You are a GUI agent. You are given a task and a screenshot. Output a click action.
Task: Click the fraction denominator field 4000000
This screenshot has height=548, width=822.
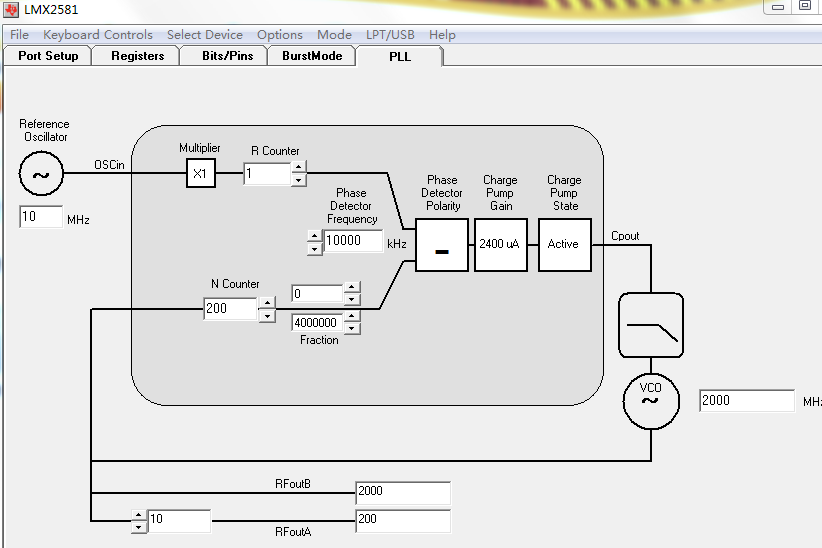pyautogui.click(x=318, y=323)
